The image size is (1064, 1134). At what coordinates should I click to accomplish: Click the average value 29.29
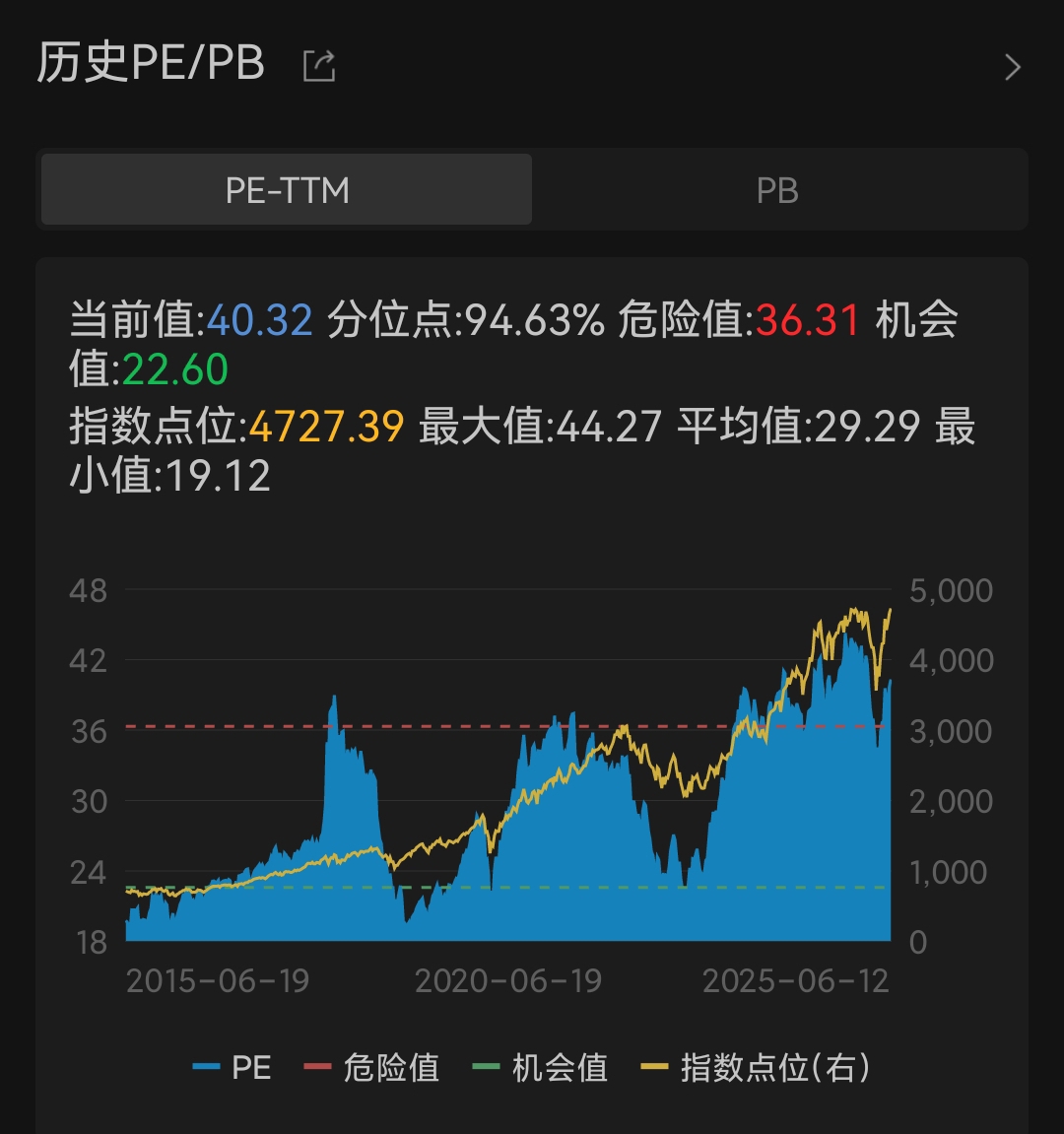[x=867, y=426]
